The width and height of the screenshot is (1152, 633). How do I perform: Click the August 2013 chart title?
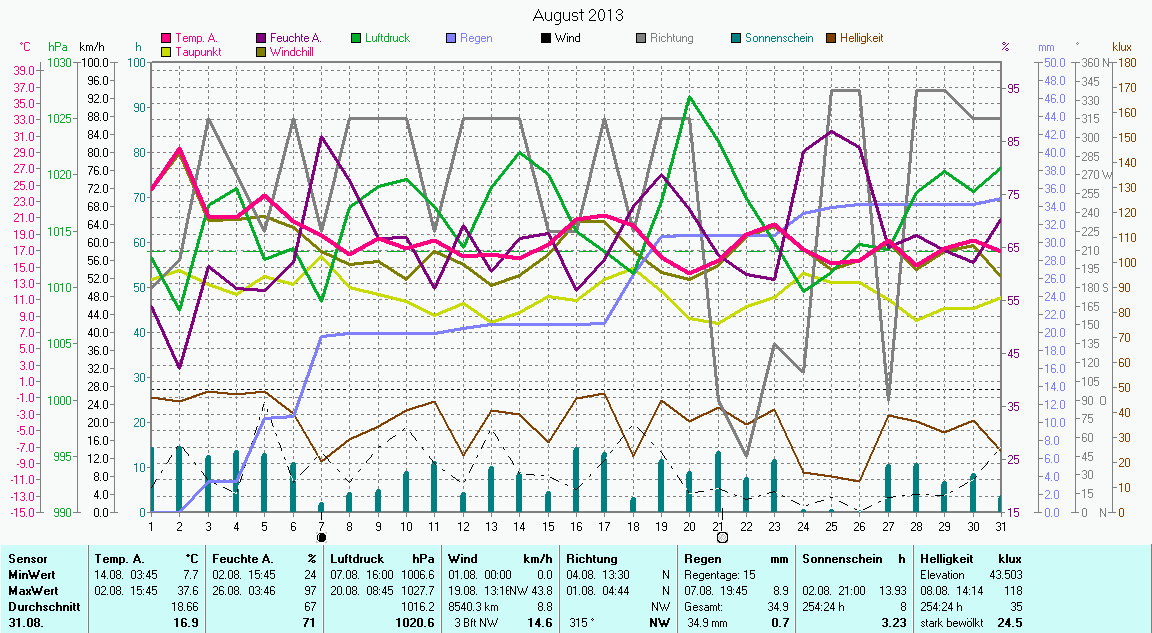click(577, 15)
